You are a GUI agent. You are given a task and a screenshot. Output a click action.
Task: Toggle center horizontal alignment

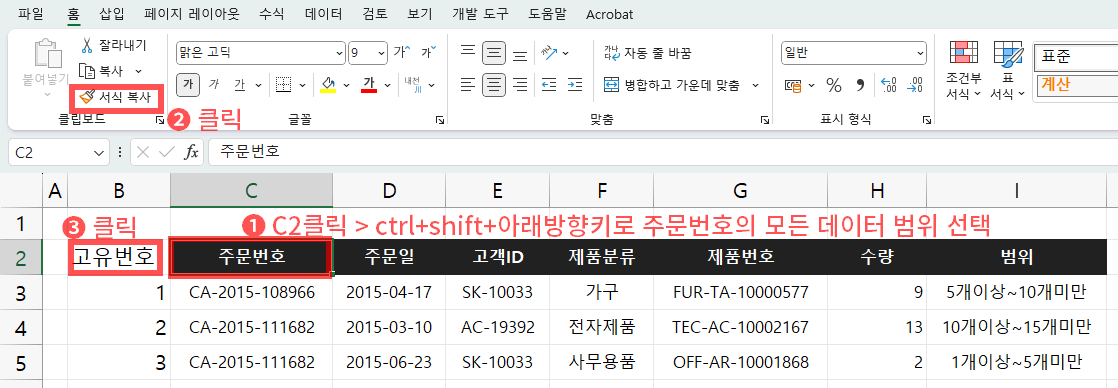coord(494,85)
